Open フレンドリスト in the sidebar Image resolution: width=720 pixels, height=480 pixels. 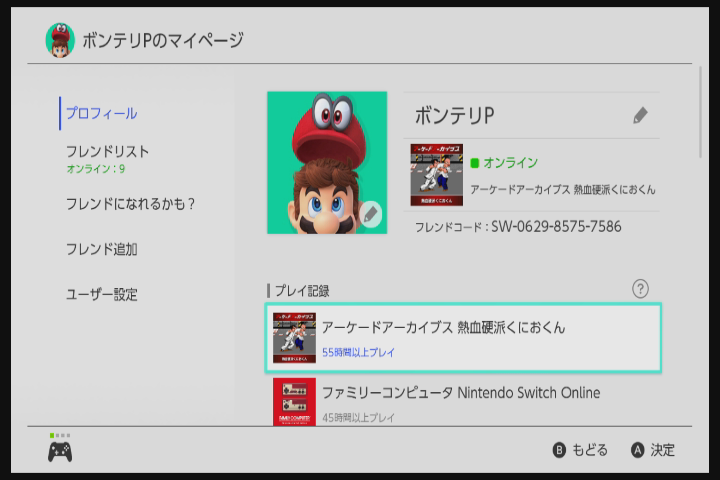point(107,152)
